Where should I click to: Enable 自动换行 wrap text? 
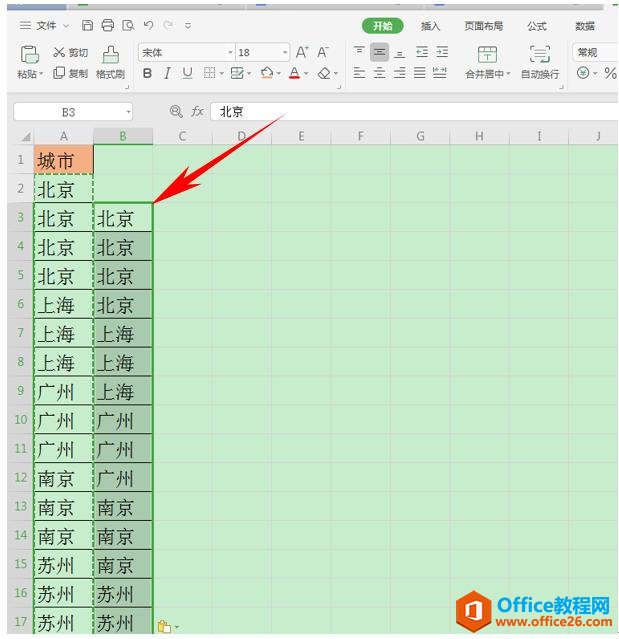[540, 62]
